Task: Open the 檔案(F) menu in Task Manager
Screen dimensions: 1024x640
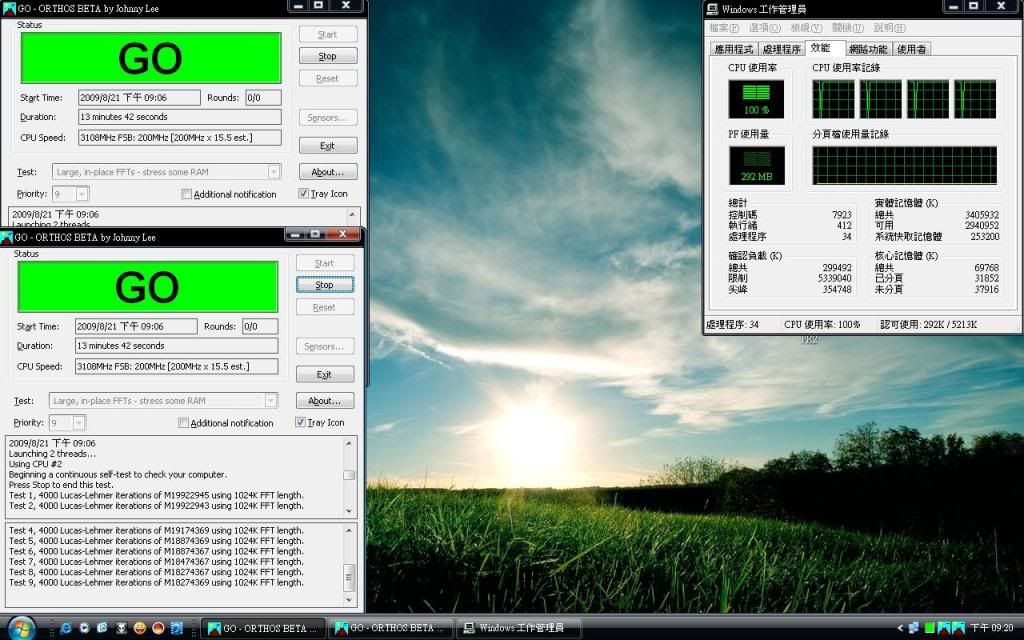Action: [x=725, y=28]
